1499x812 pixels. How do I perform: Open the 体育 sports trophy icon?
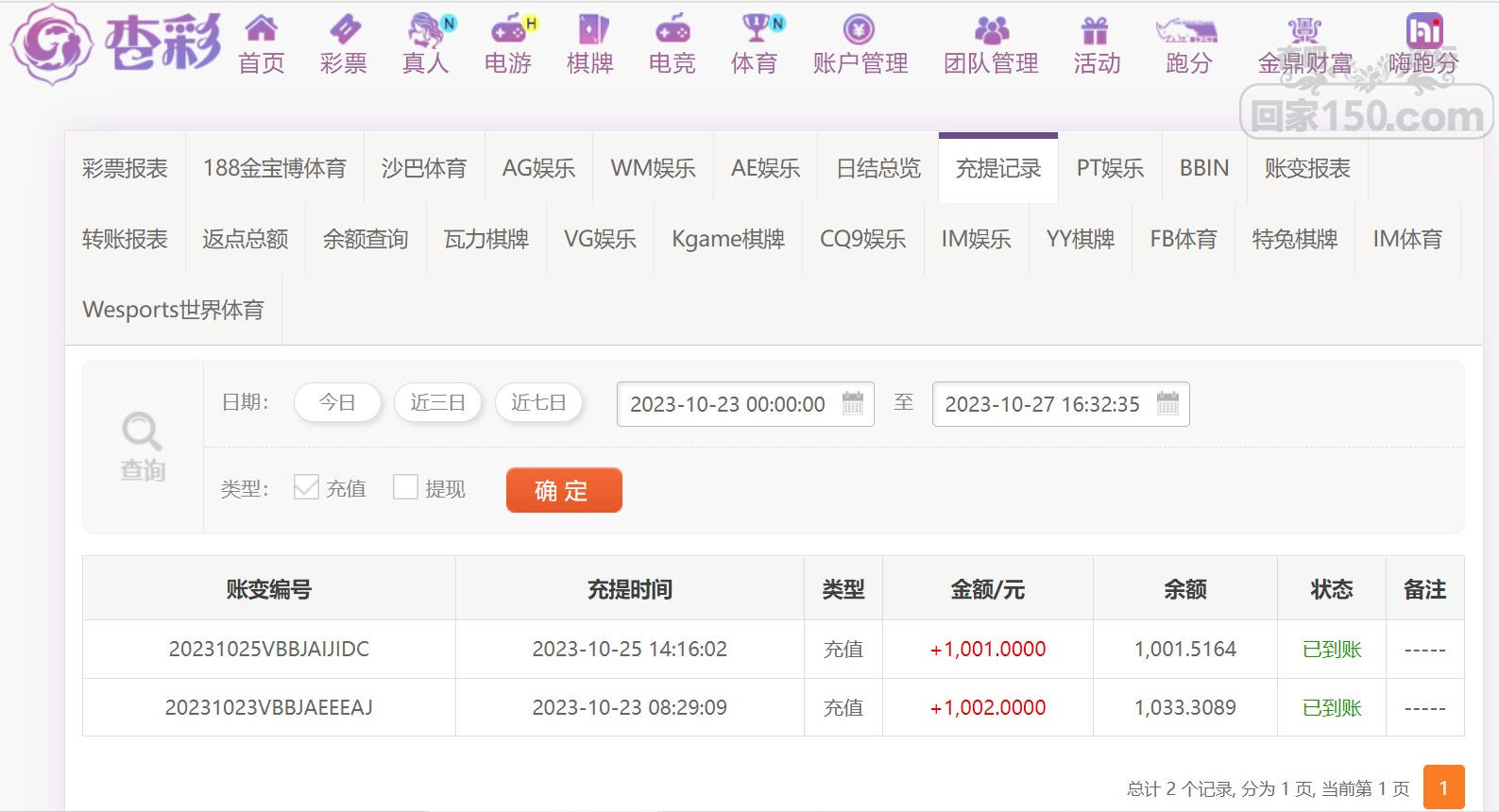click(x=758, y=29)
